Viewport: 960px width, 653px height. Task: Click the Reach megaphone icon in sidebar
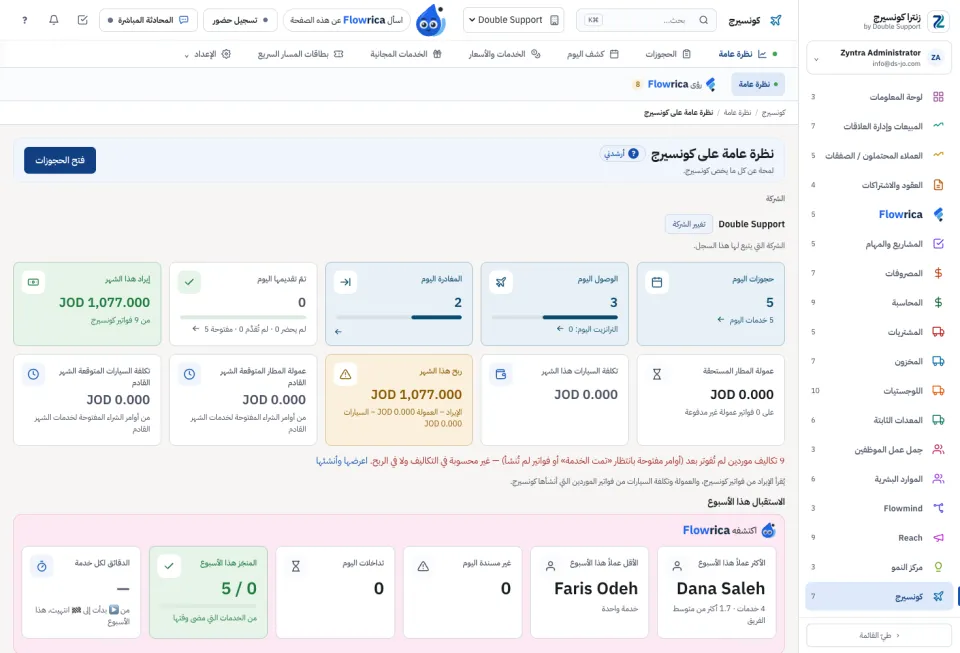click(938, 537)
